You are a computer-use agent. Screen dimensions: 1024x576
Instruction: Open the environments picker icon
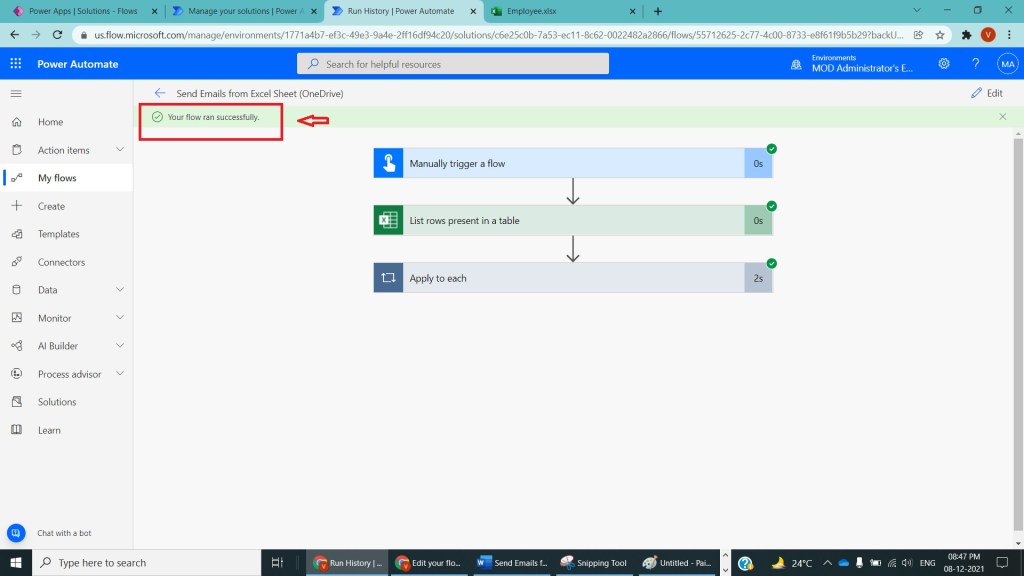pyautogui.click(x=796, y=64)
